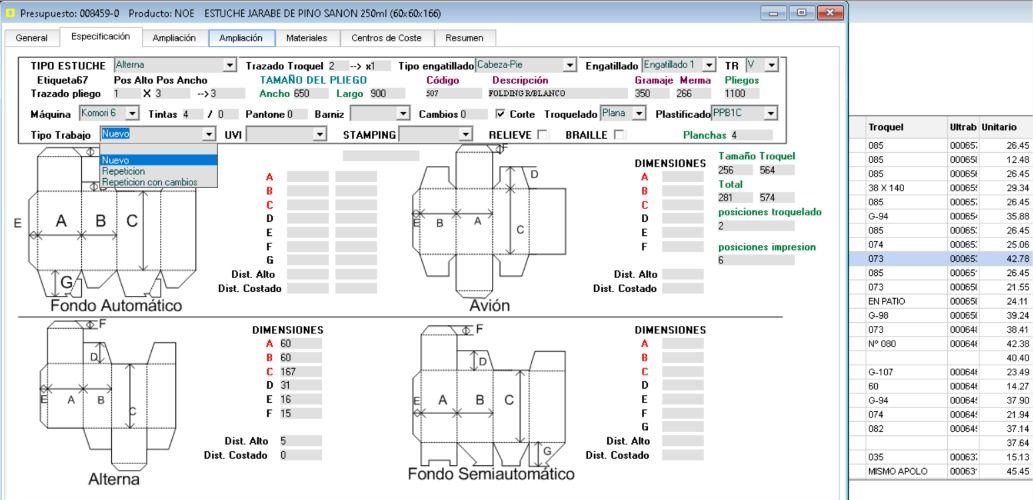
Task: Click the application icon in title bar
Action: click(10, 13)
